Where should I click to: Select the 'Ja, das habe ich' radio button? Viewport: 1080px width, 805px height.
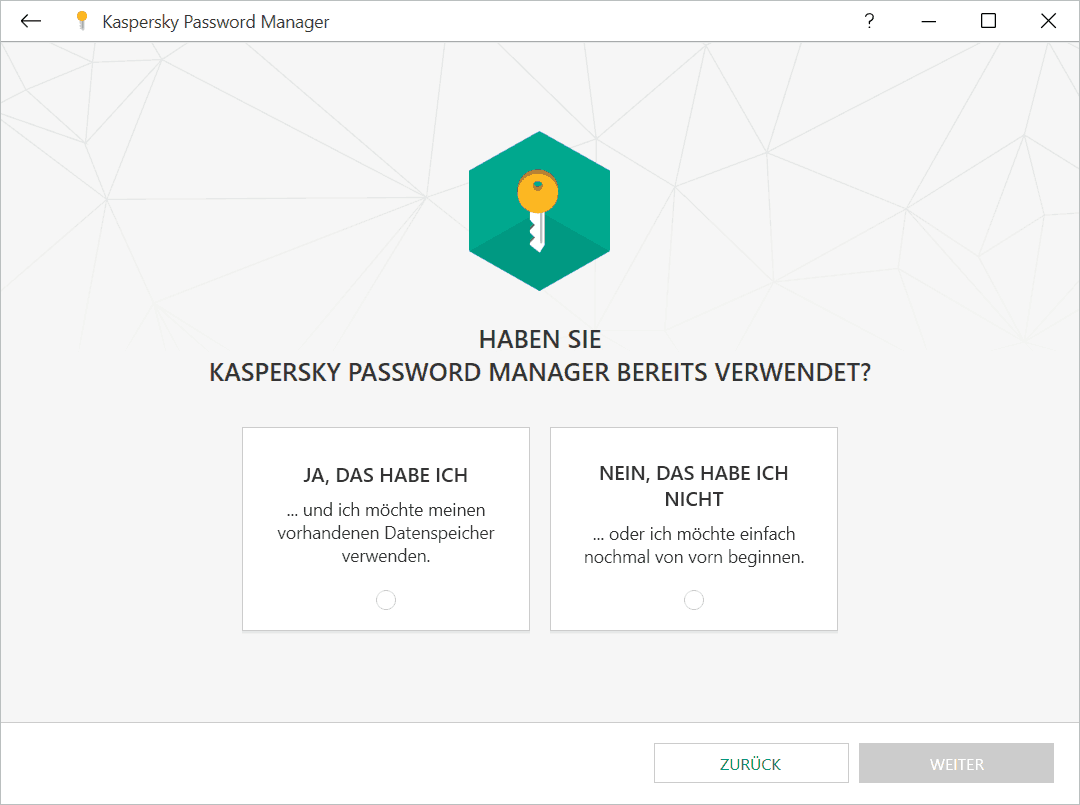tap(386, 600)
